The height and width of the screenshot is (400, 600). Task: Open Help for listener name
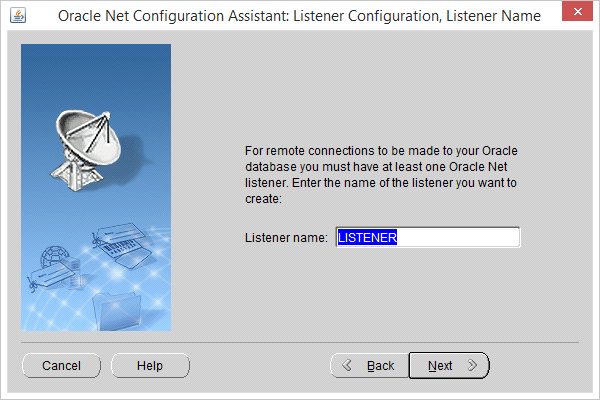150,366
